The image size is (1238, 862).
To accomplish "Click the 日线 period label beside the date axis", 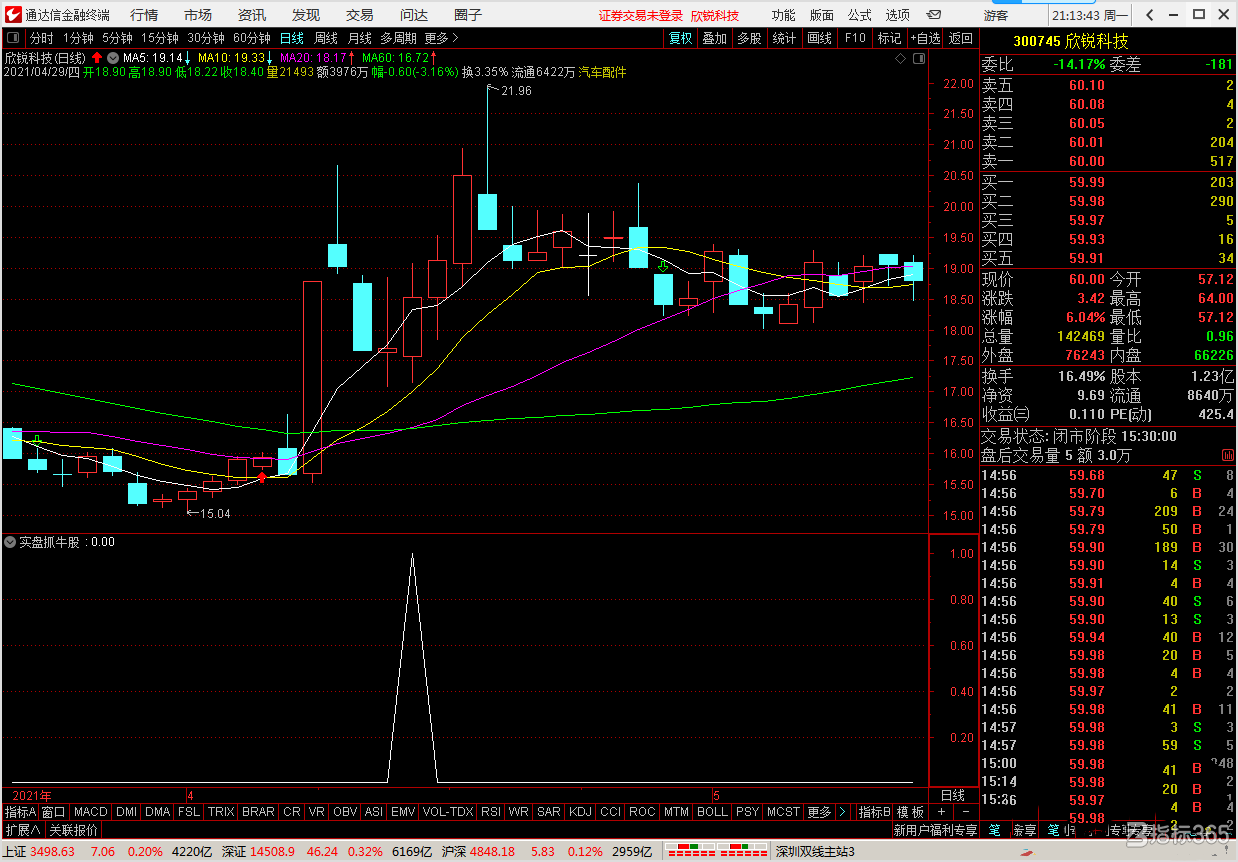I will [x=953, y=795].
